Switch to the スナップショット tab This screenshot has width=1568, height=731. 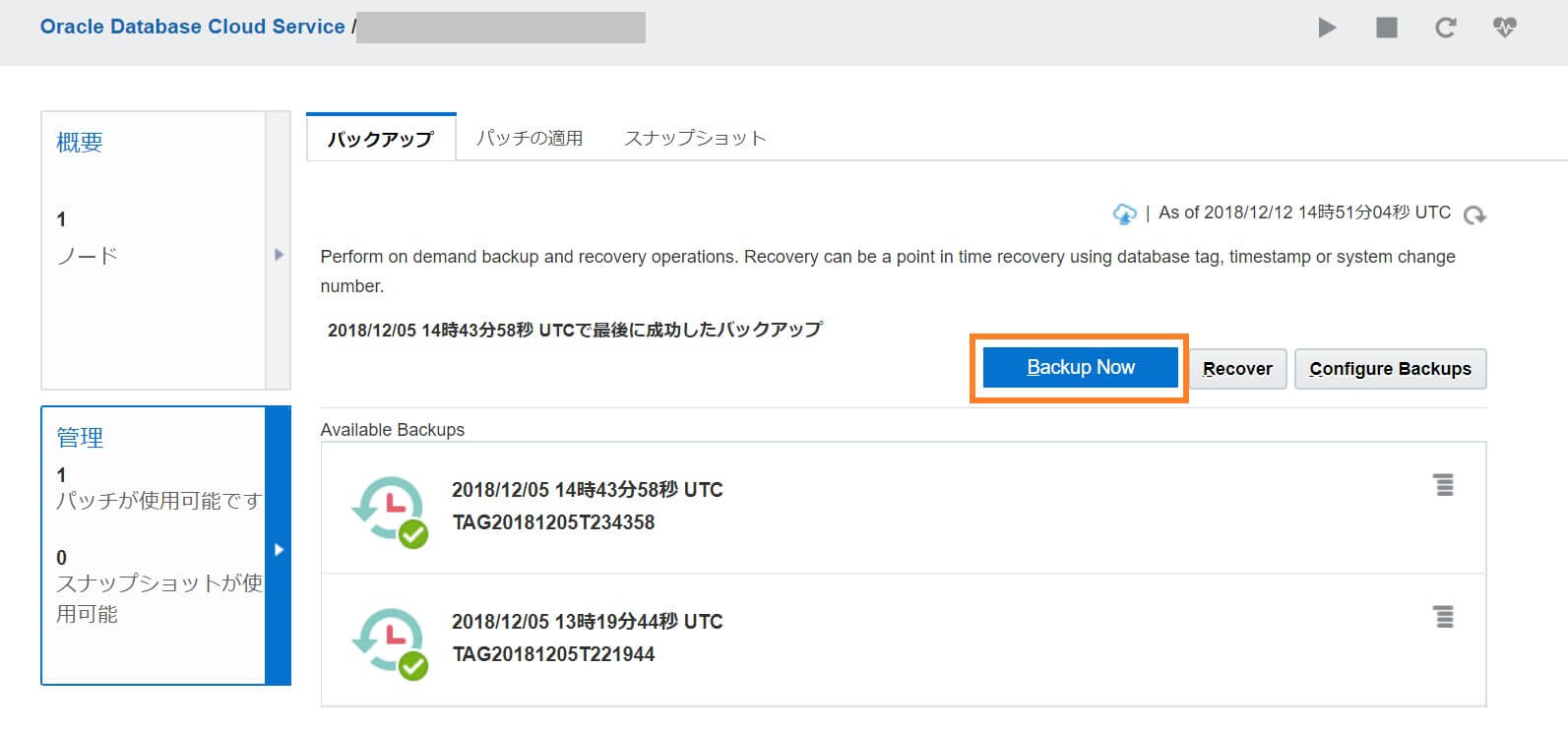tap(695, 138)
